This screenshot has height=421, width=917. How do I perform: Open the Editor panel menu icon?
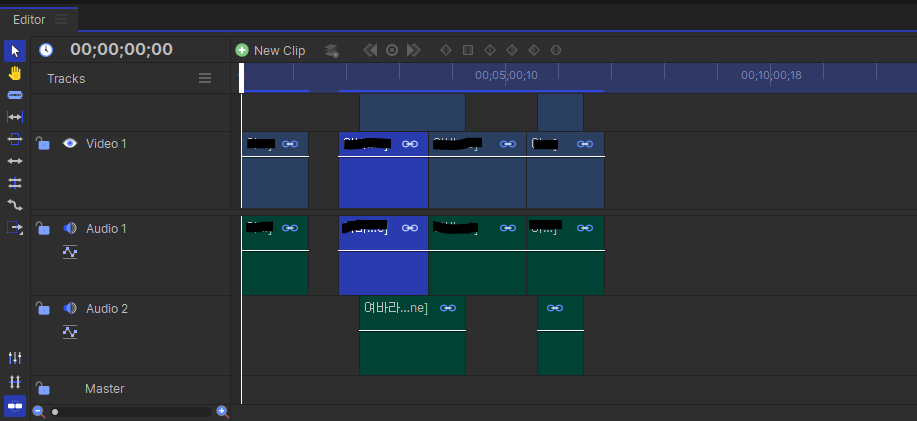tap(61, 19)
